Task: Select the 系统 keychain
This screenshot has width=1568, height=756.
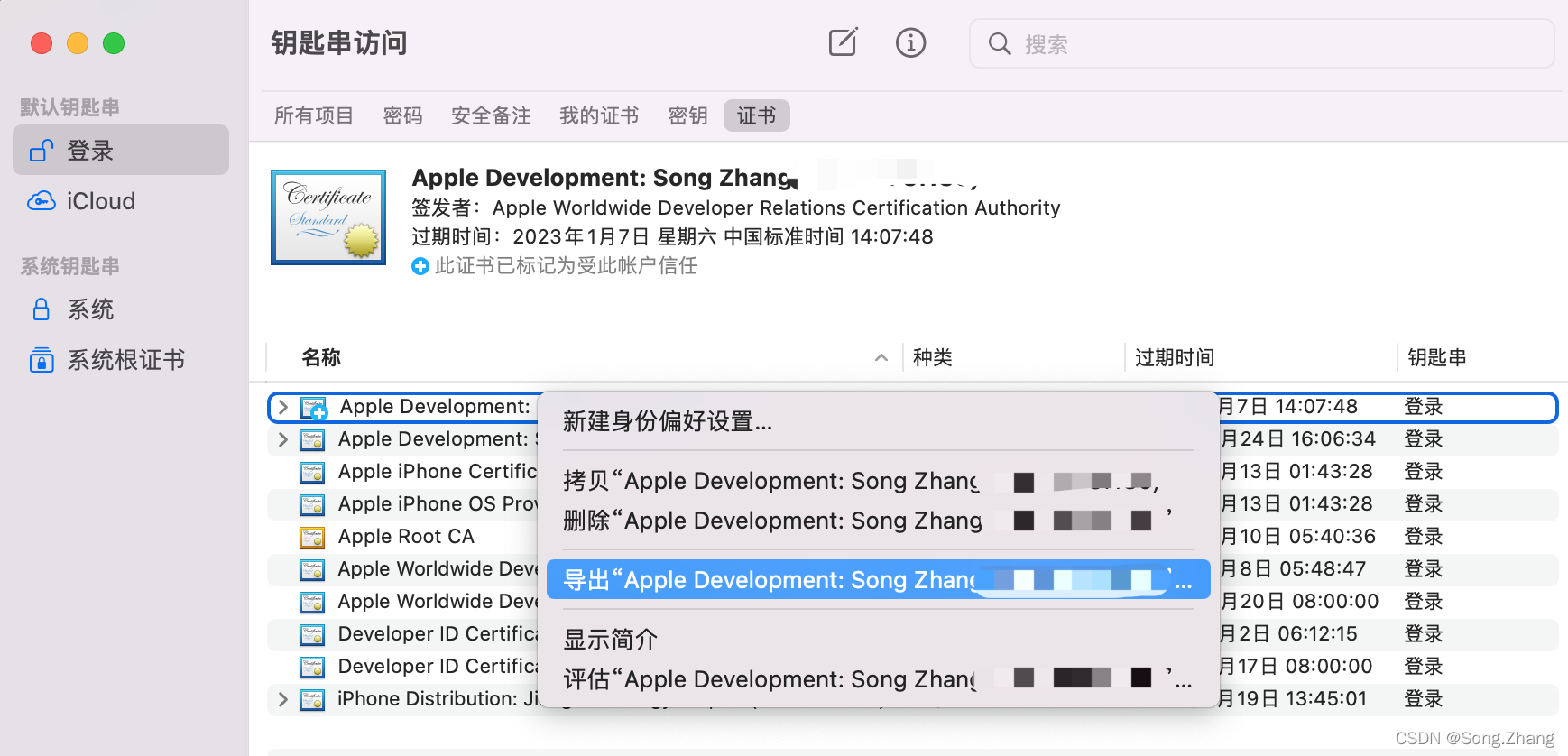Action: [121, 309]
